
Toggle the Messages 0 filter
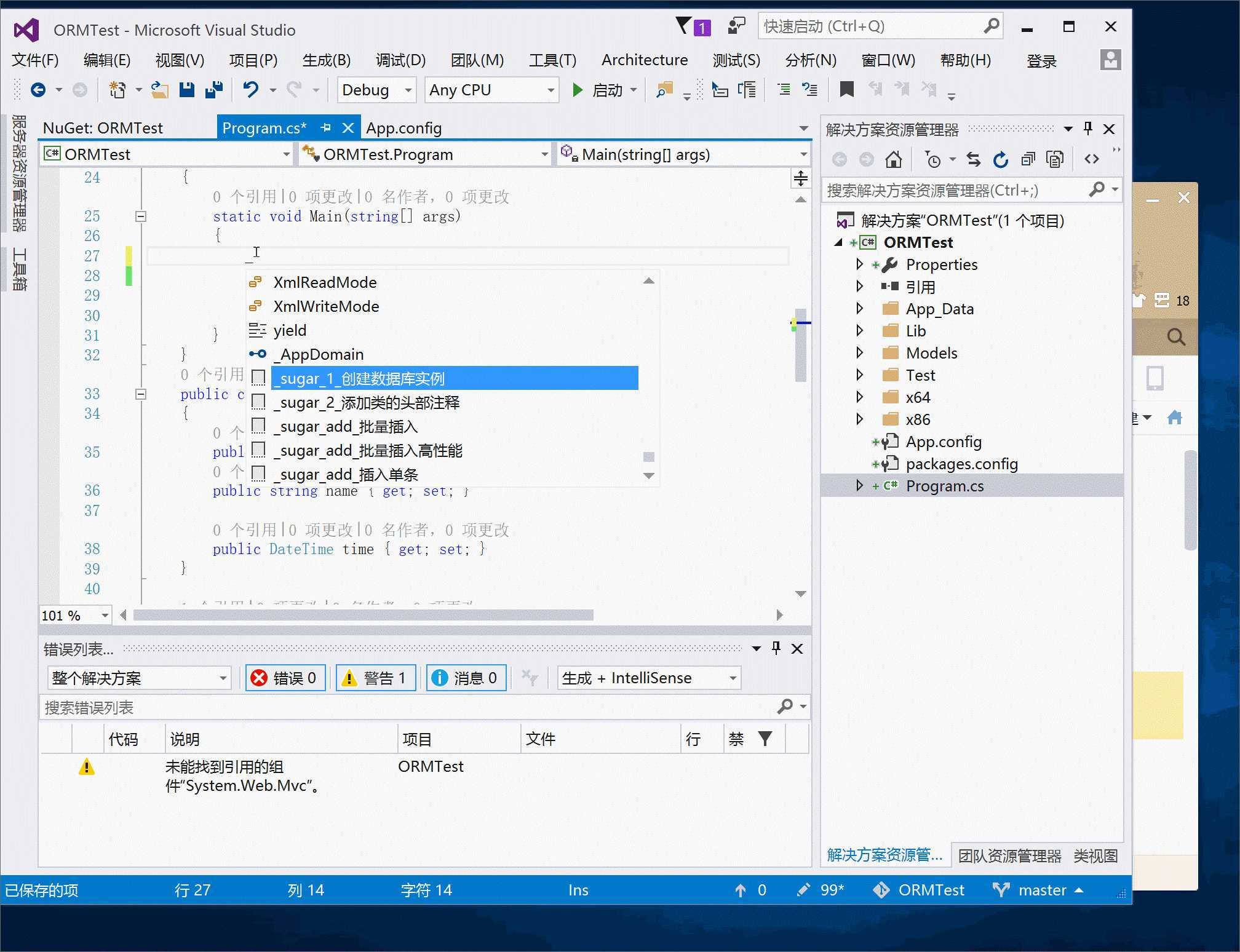[466, 678]
